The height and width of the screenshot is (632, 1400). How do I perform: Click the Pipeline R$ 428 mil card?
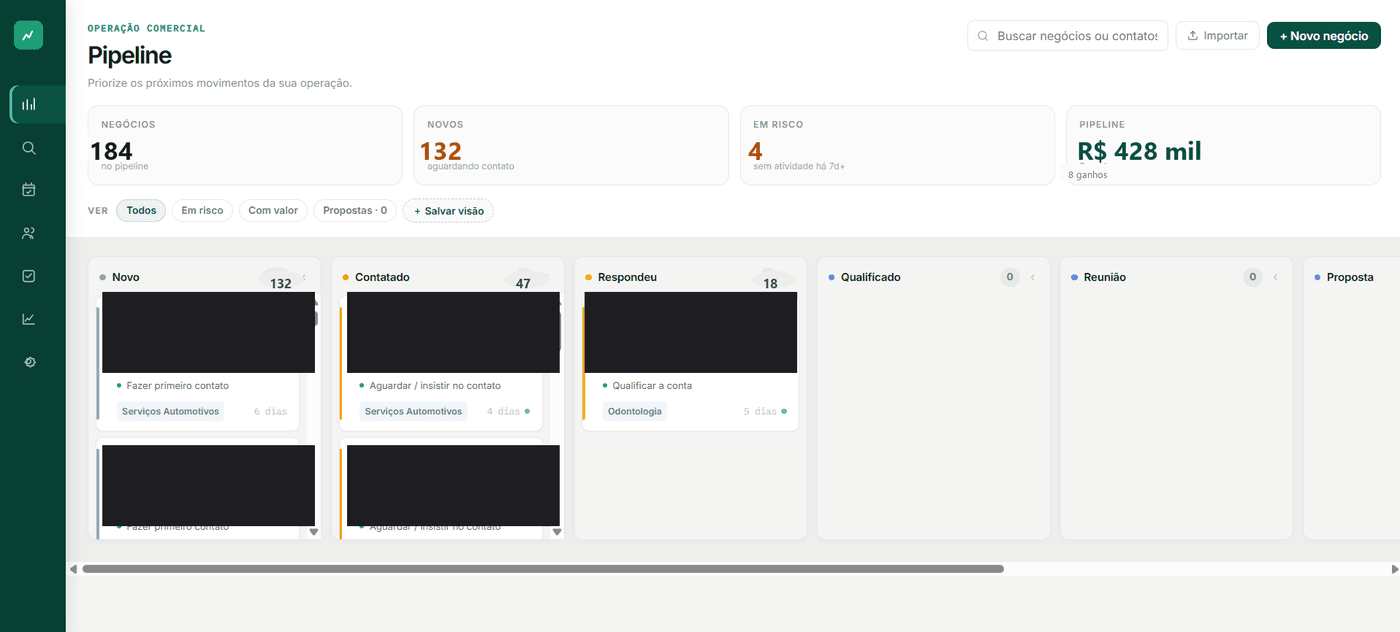1223,145
